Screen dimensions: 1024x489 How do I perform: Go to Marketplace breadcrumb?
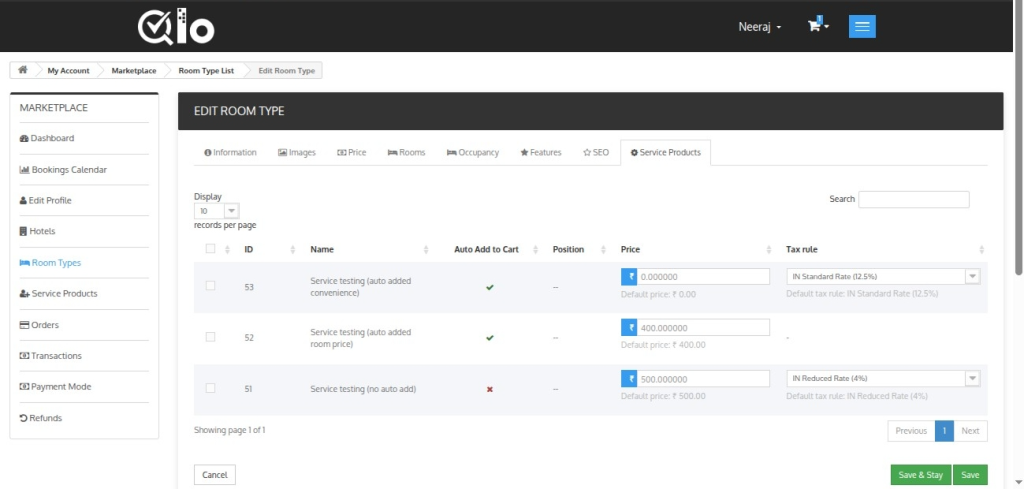tap(134, 71)
